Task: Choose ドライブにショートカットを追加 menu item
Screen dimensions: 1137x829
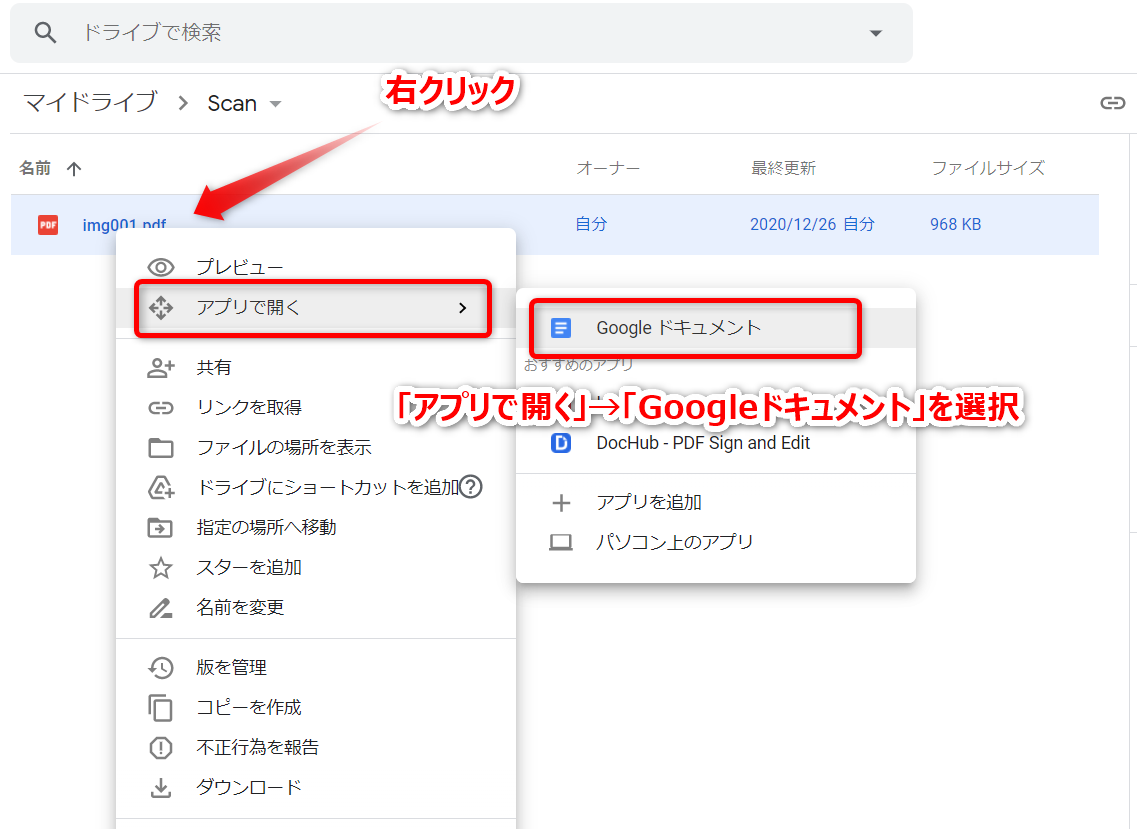Action: click(x=316, y=487)
